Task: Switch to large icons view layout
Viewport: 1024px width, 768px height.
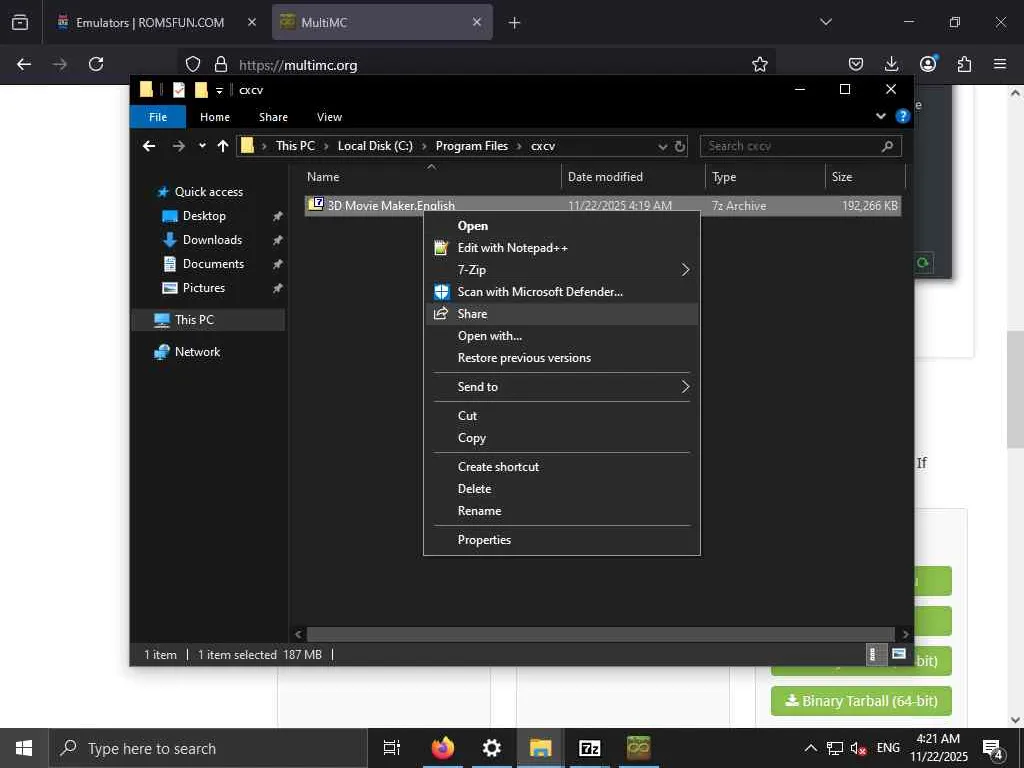Action: coord(899,654)
